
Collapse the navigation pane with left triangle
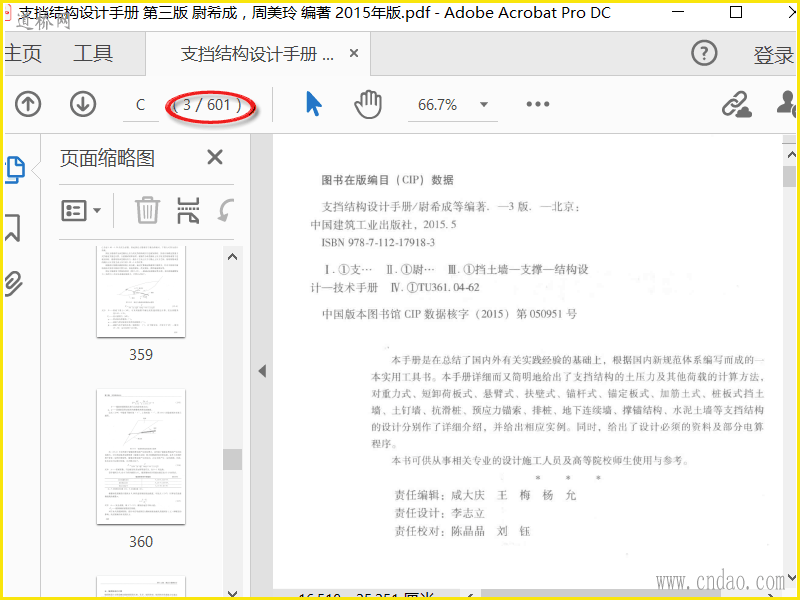(262, 371)
